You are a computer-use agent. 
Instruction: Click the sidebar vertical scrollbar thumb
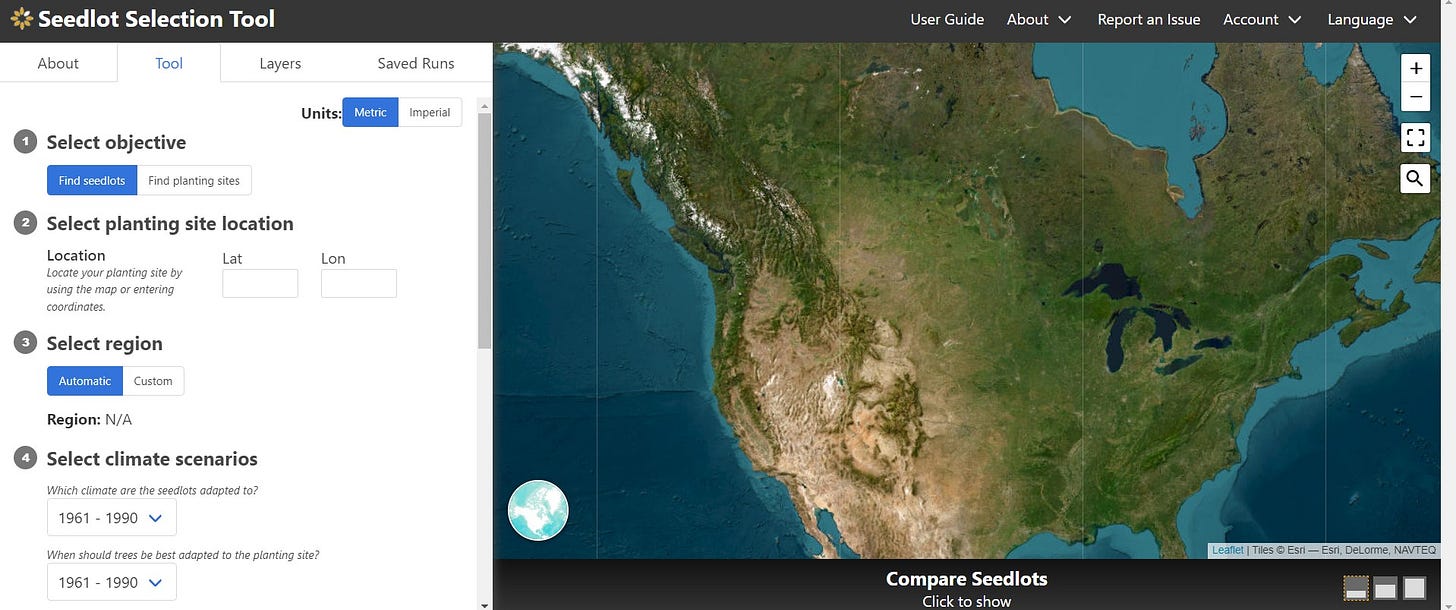click(x=485, y=230)
